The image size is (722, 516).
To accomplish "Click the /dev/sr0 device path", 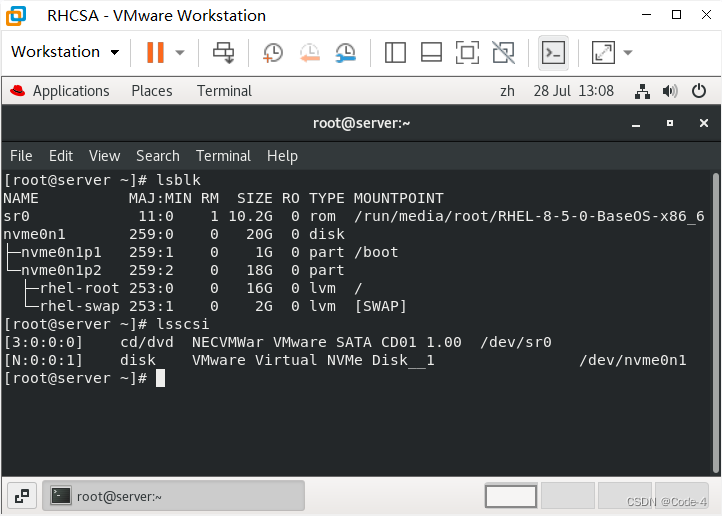I will pyautogui.click(x=516, y=342).
